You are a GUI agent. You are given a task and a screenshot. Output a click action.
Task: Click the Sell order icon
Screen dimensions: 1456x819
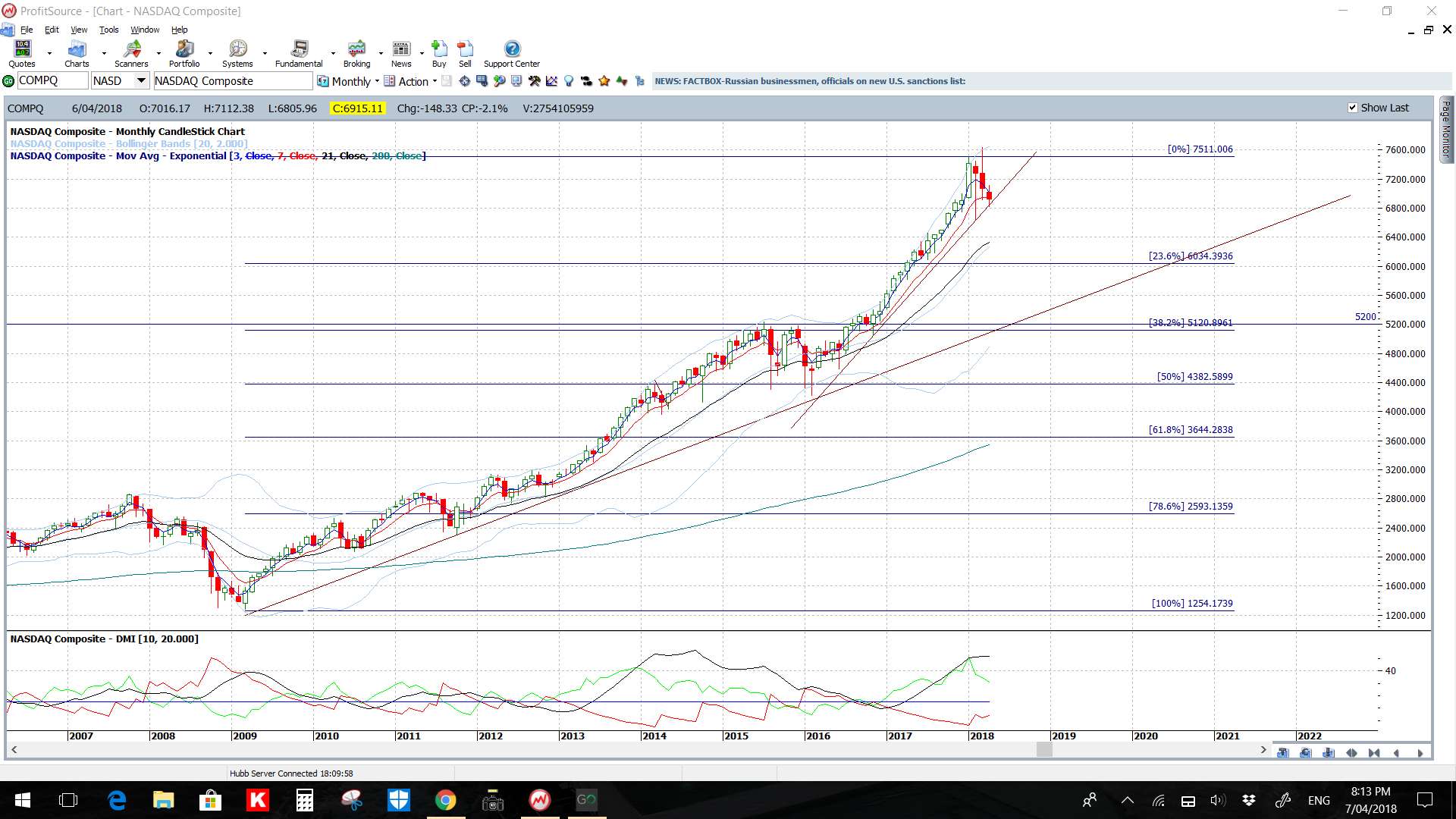tap(465, 54)
